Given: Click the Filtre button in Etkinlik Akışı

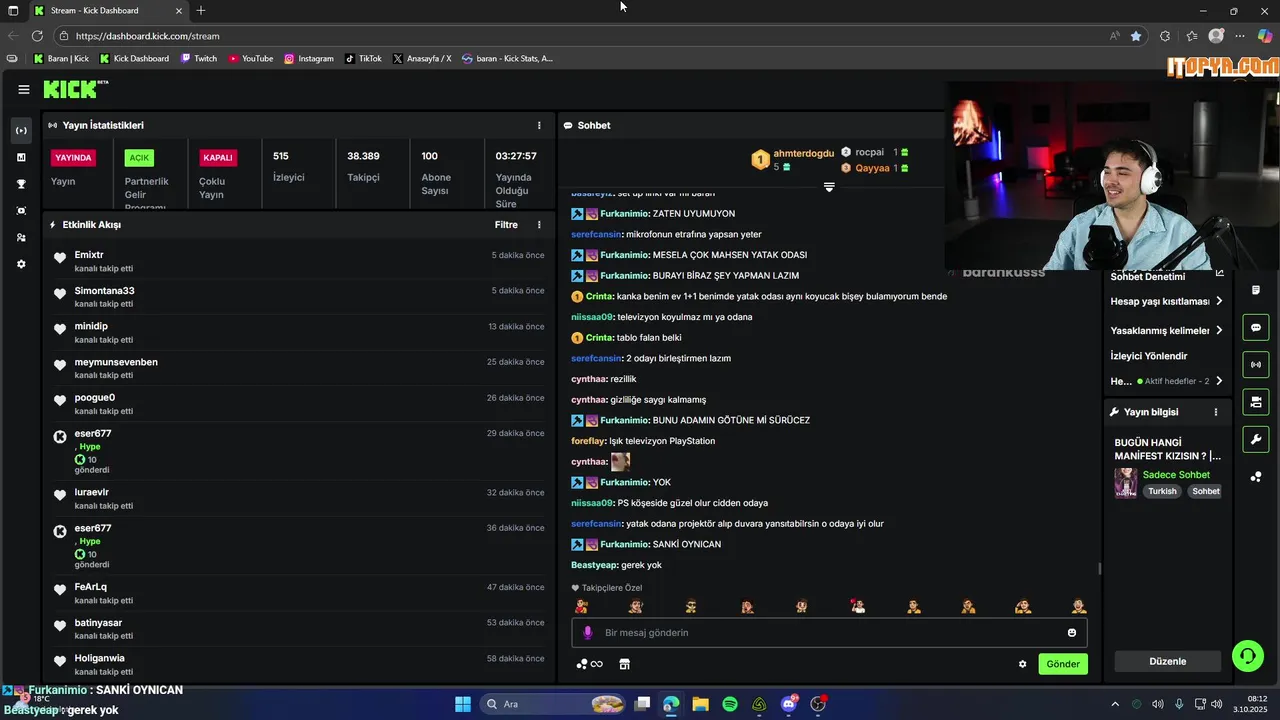Looking at the screenshot, I should [x=506, y=225].
